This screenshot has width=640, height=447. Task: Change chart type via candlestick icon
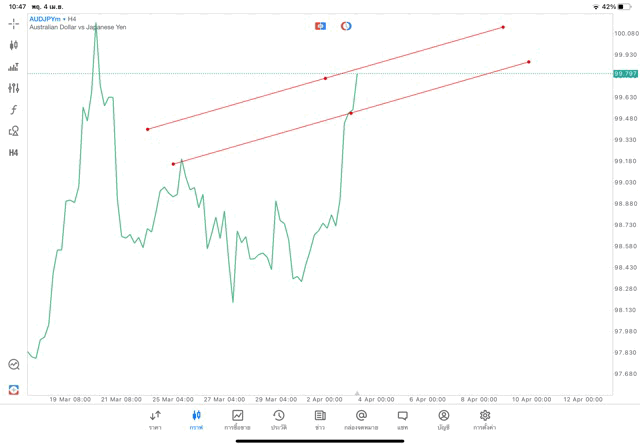pyautogui.click(x=14, y=45)
